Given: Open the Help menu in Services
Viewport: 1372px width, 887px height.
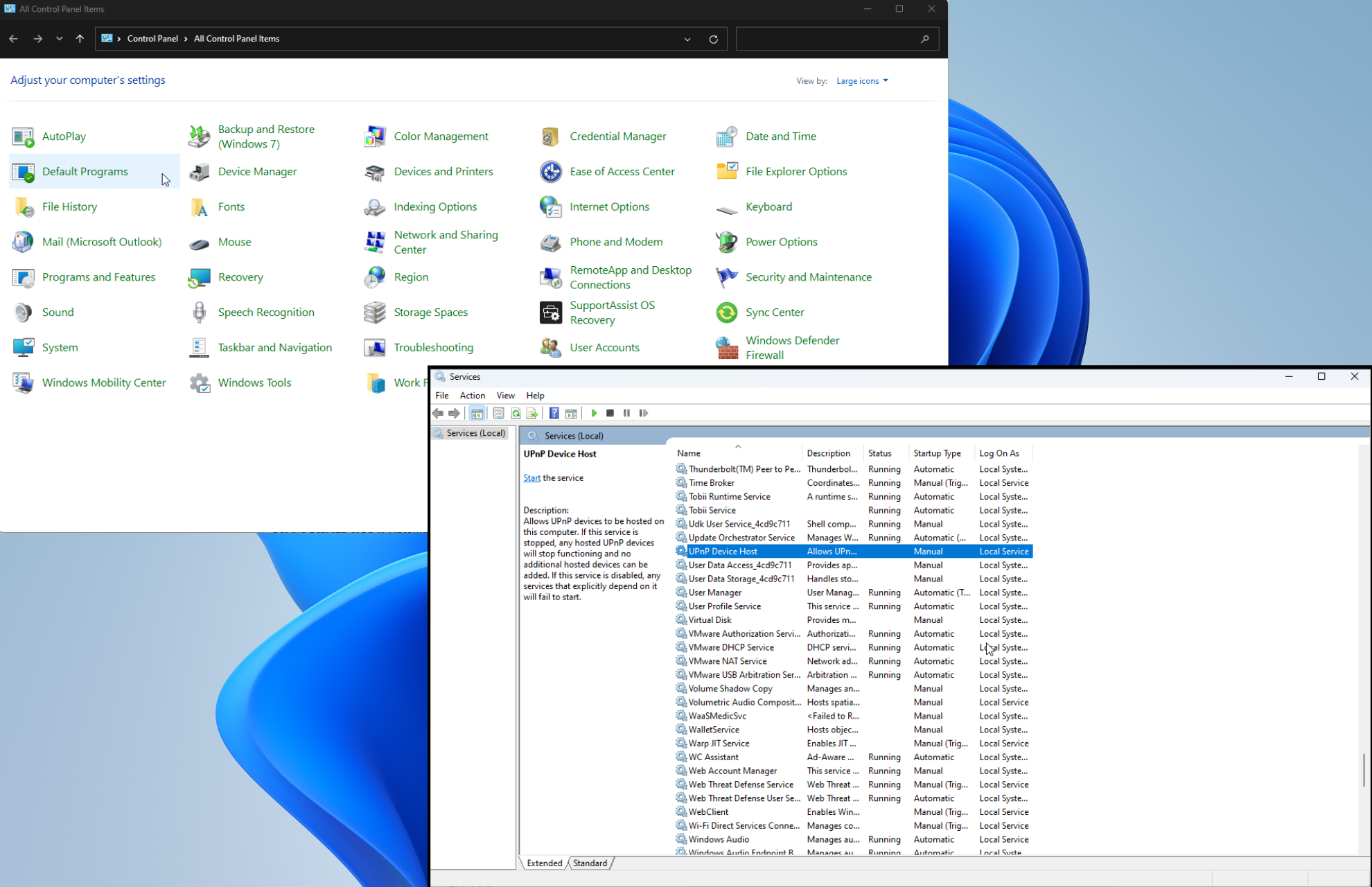Looking at the screenshot, I should click(535, 395).
